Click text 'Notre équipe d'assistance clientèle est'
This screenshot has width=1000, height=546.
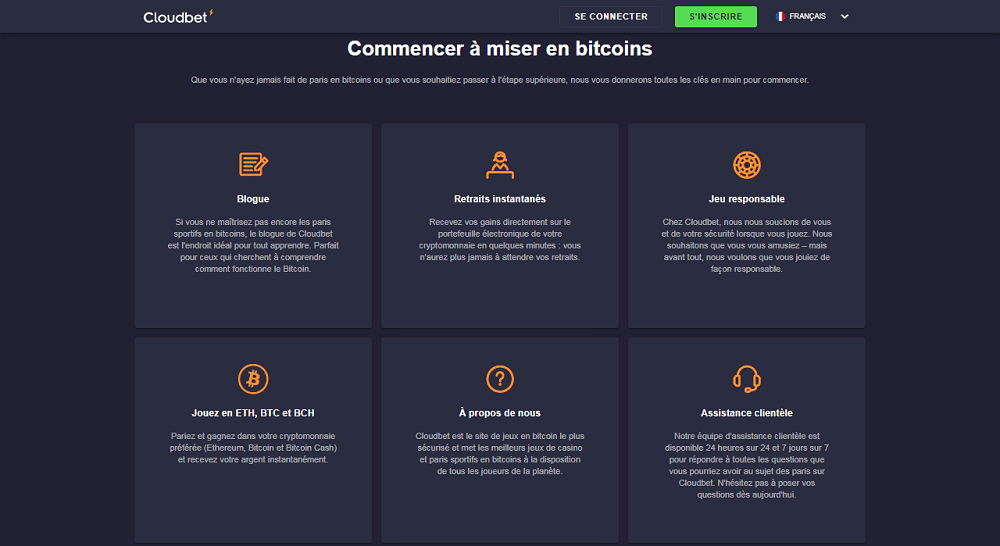(747, 465)
